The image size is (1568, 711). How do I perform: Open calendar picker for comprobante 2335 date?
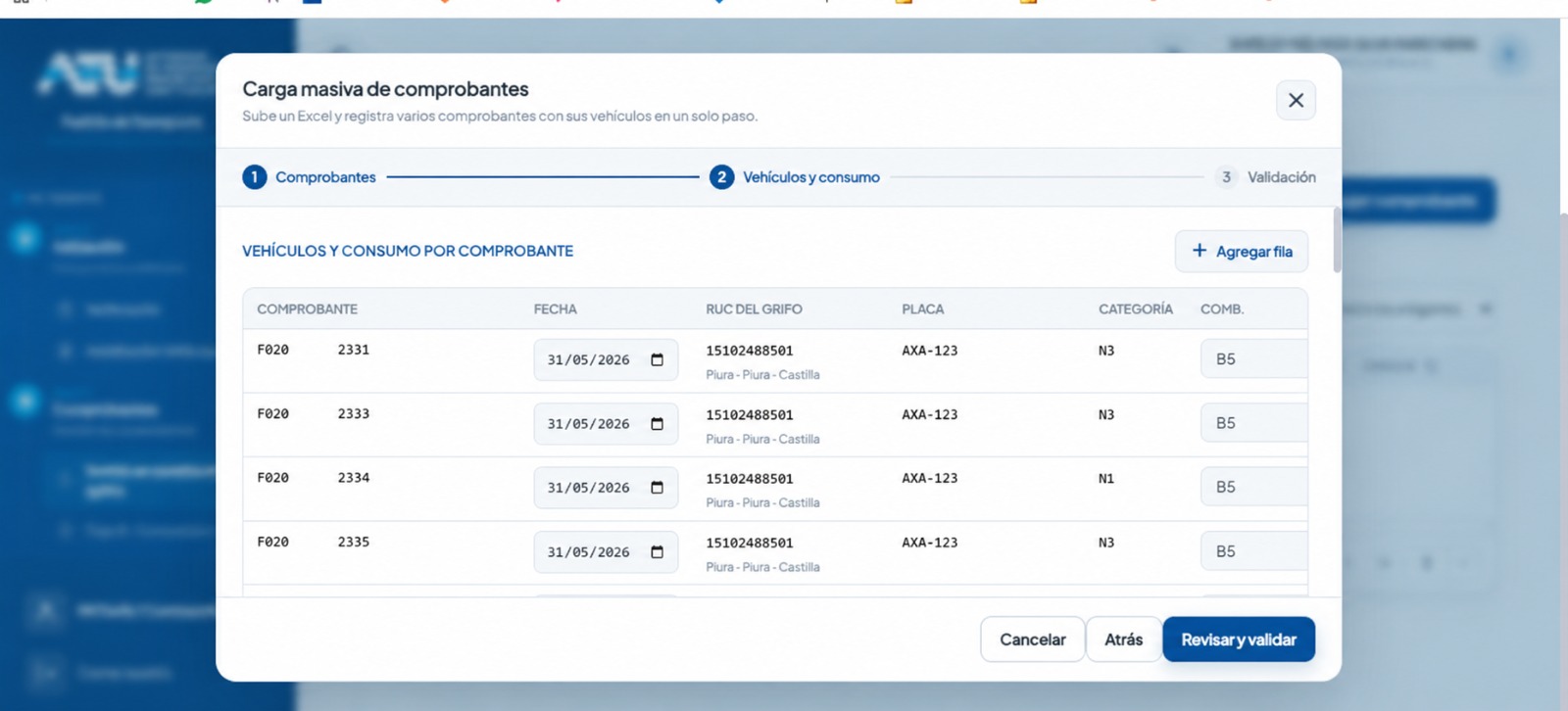tap(657, 552)
